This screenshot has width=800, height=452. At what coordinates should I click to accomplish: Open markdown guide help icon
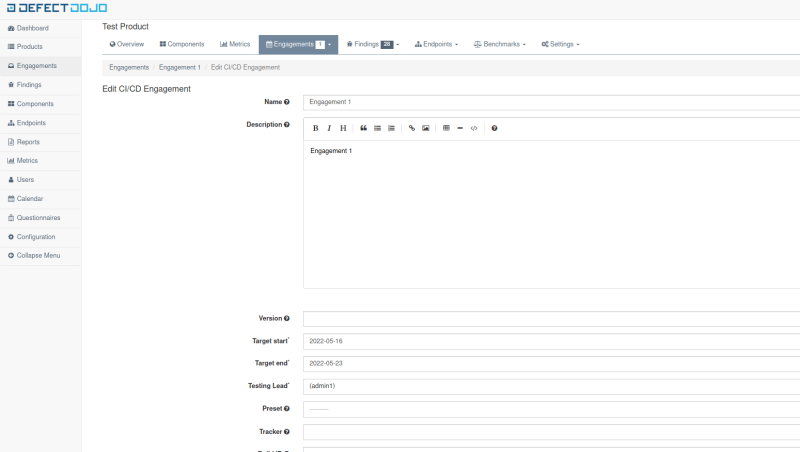(x=494, y=129)
